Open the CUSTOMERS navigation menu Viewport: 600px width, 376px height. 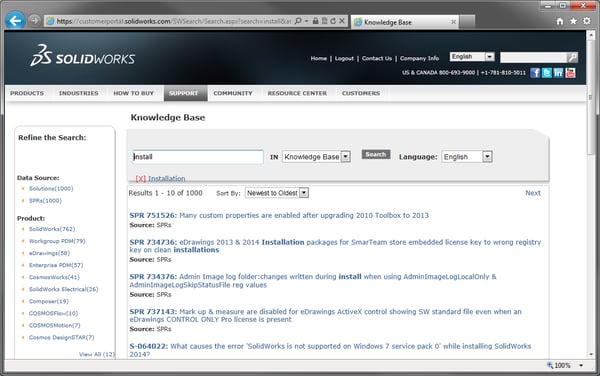point(361,93)
